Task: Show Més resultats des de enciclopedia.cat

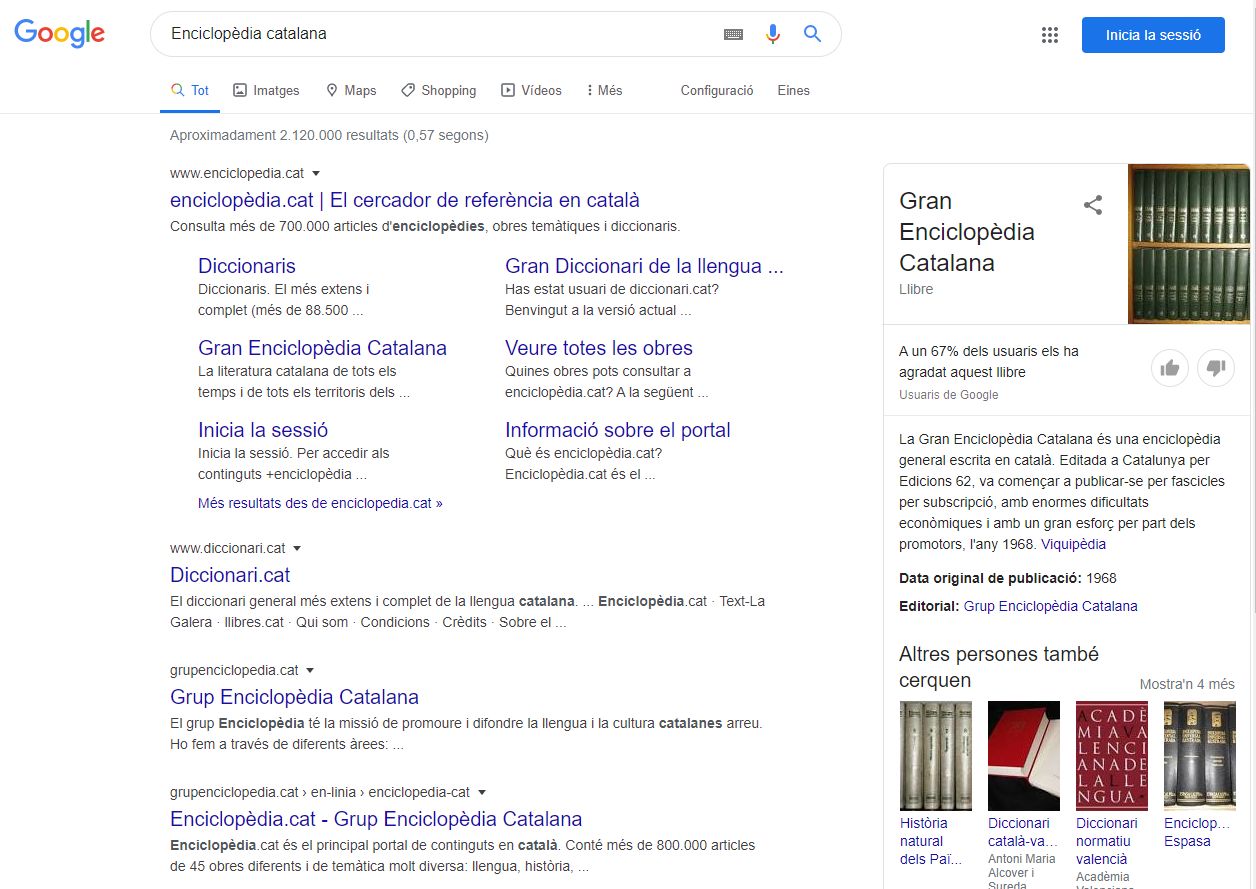Action: pyautogui.click(x=320, y=503)
